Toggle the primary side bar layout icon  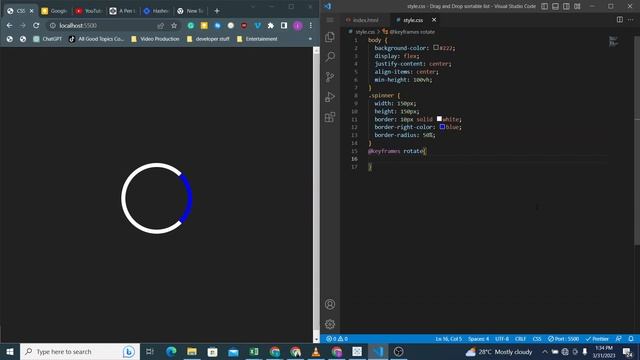(x=544, y=6)
